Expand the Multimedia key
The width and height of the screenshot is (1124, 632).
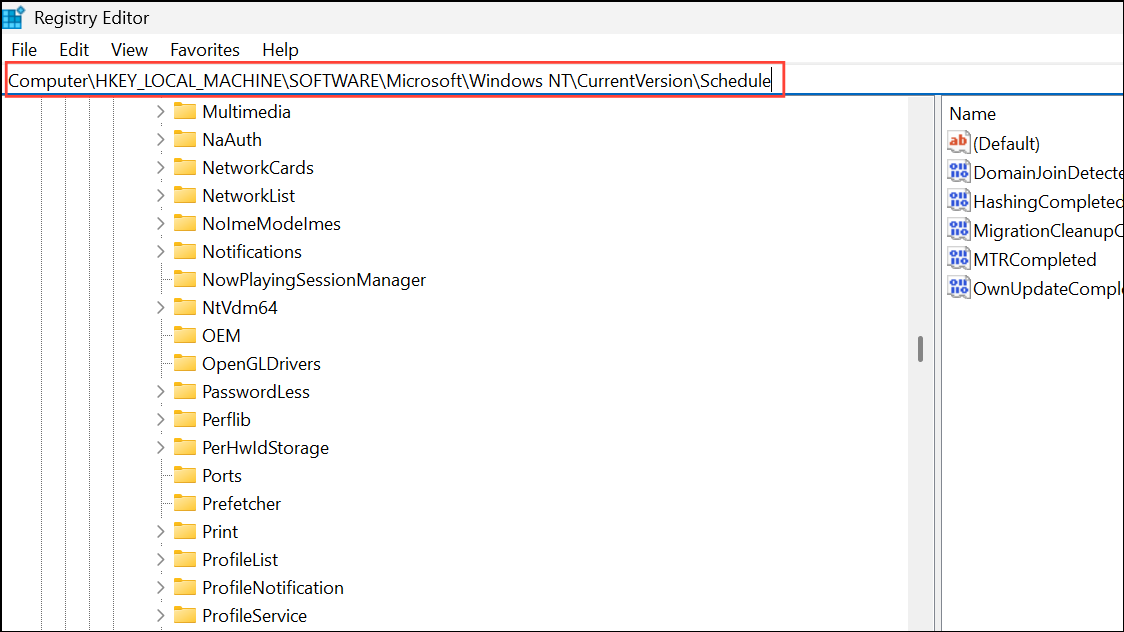pyautogui.click(x=161, y=112)
